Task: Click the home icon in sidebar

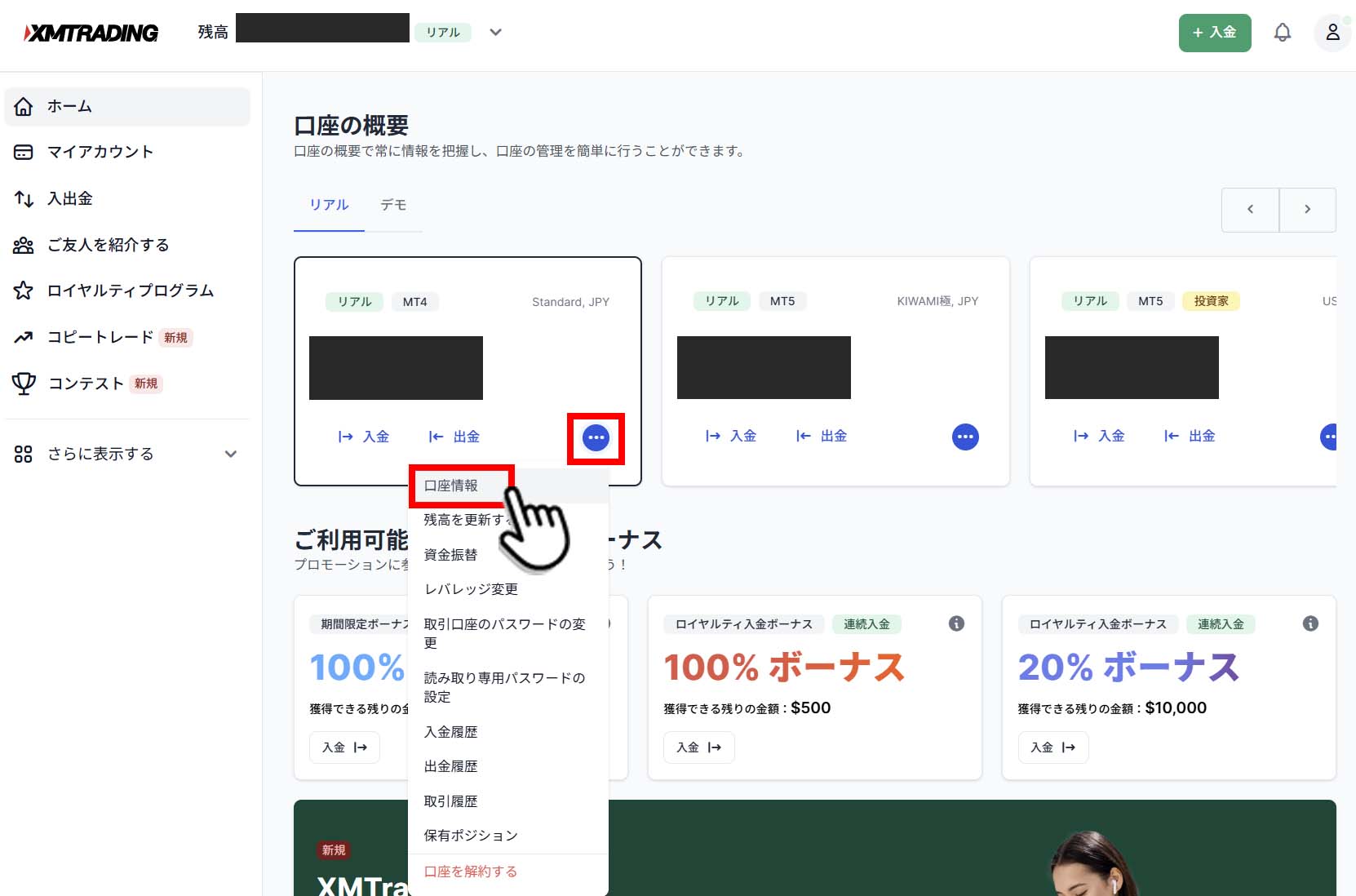Action: [24, 106]
